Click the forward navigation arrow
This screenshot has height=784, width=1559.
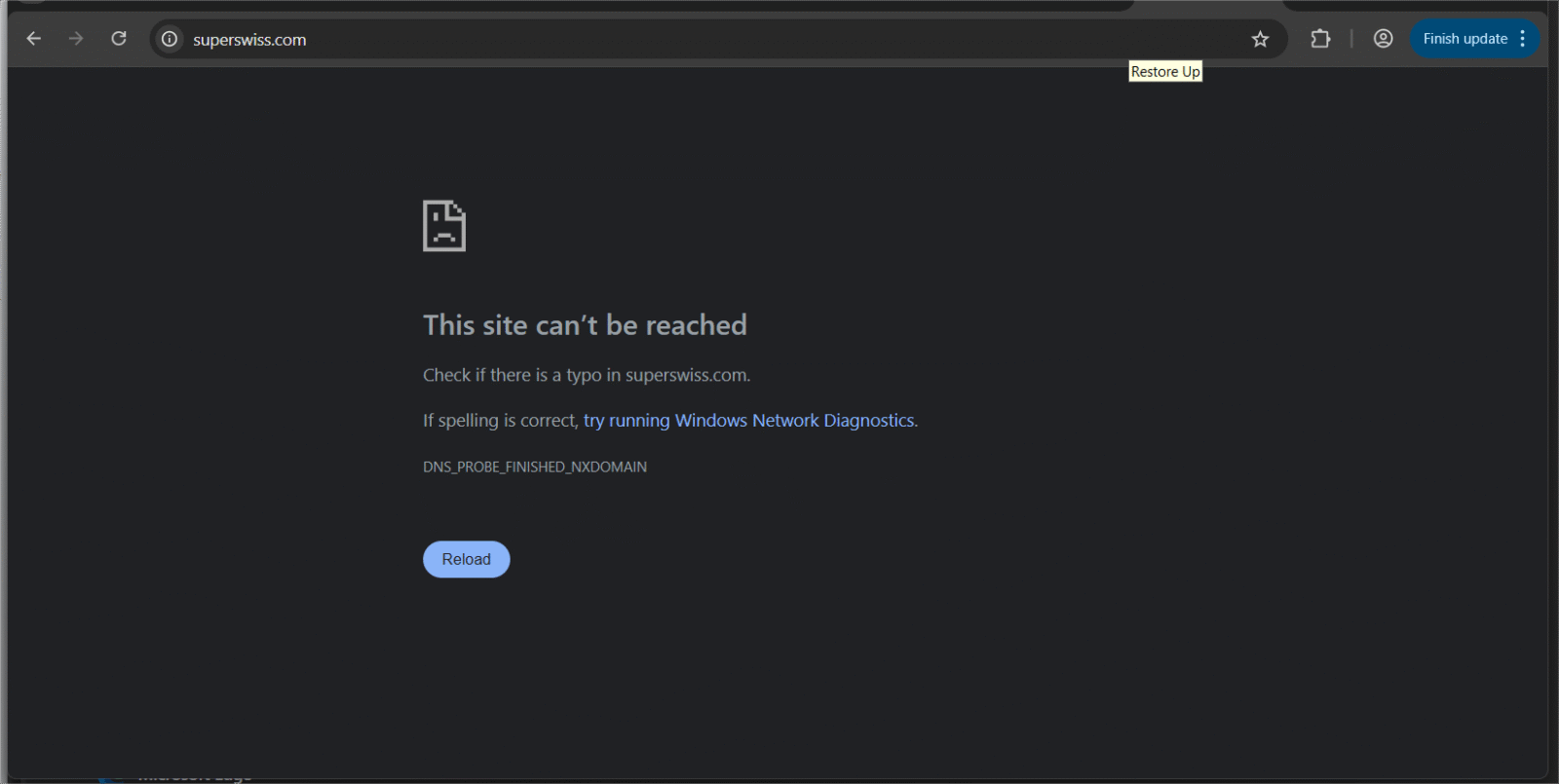pos(76,39)
